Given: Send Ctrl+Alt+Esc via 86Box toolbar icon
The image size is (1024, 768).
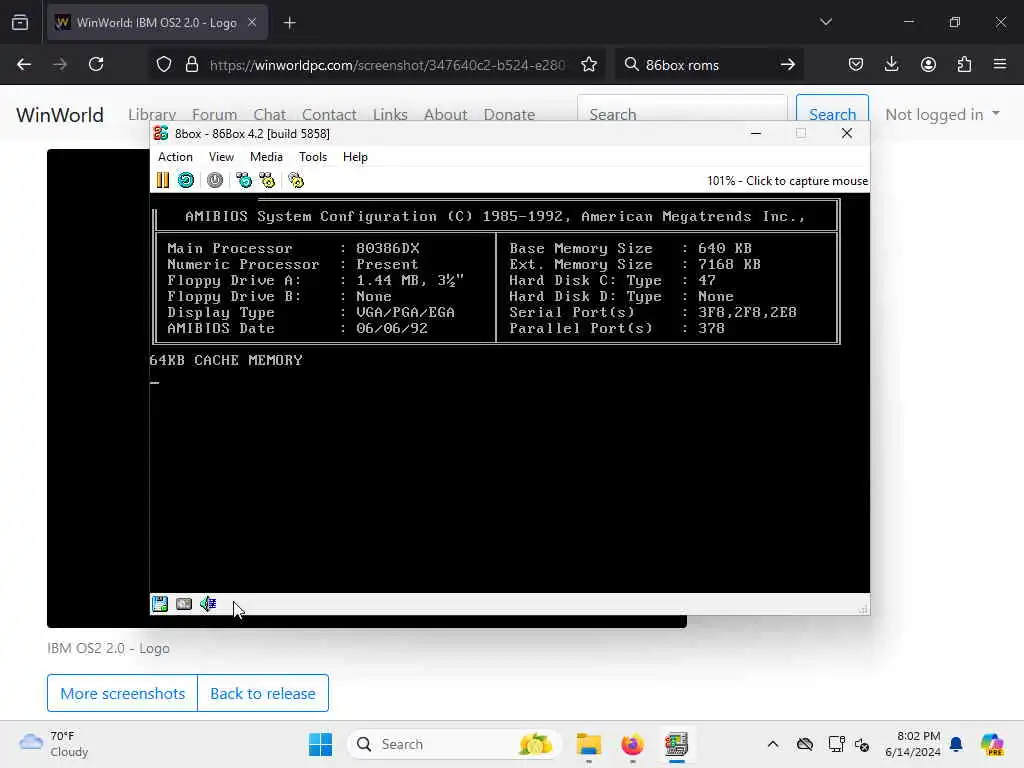Looking at the screenshot, I should 267,180.
